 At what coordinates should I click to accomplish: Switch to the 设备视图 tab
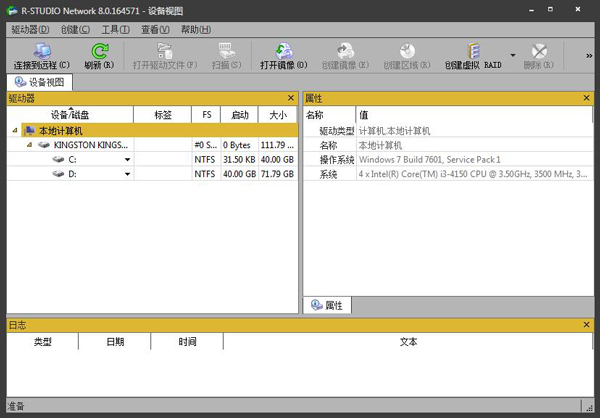[x=40, y=82]
